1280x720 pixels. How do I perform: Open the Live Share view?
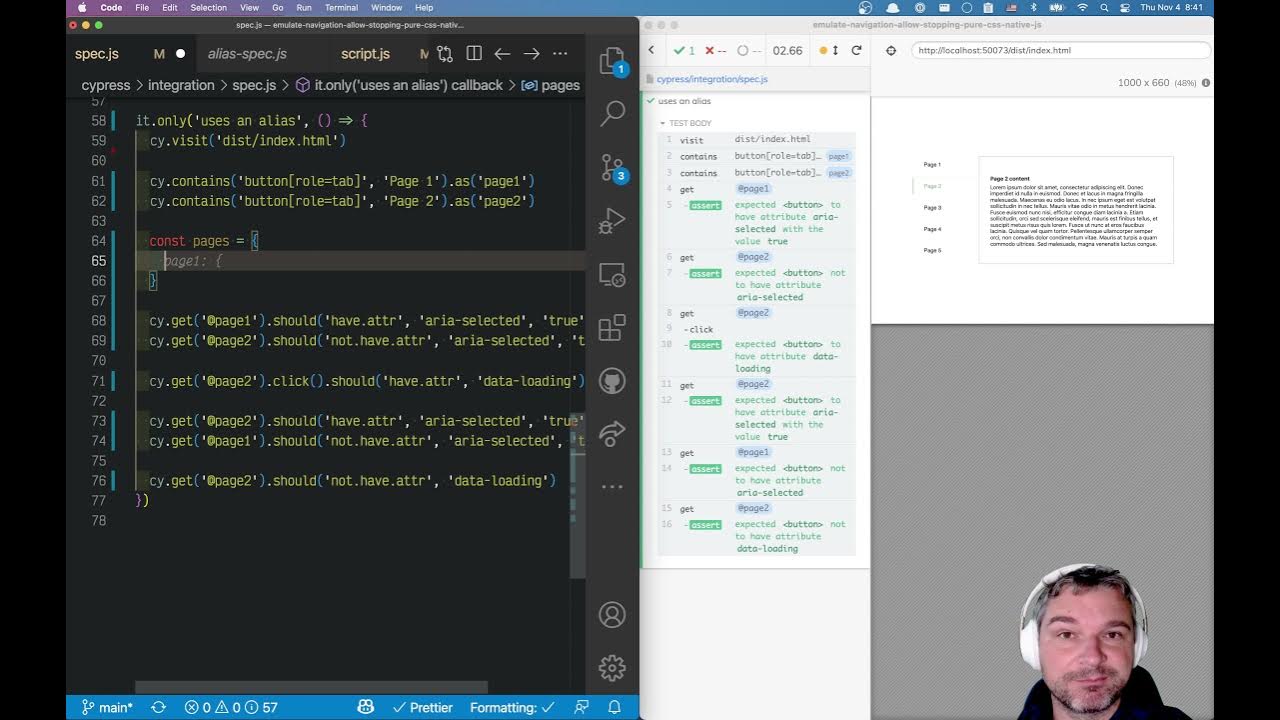tap(612, 434)
